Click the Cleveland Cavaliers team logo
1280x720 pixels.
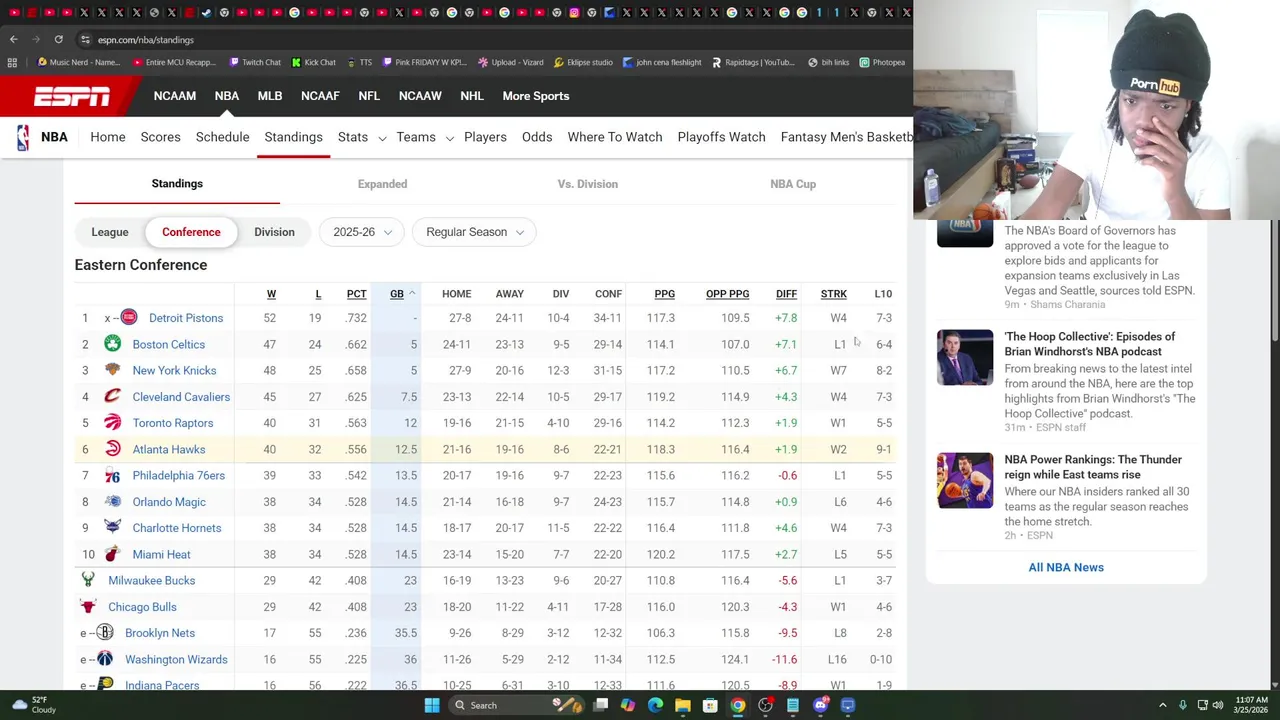[112, 397]
